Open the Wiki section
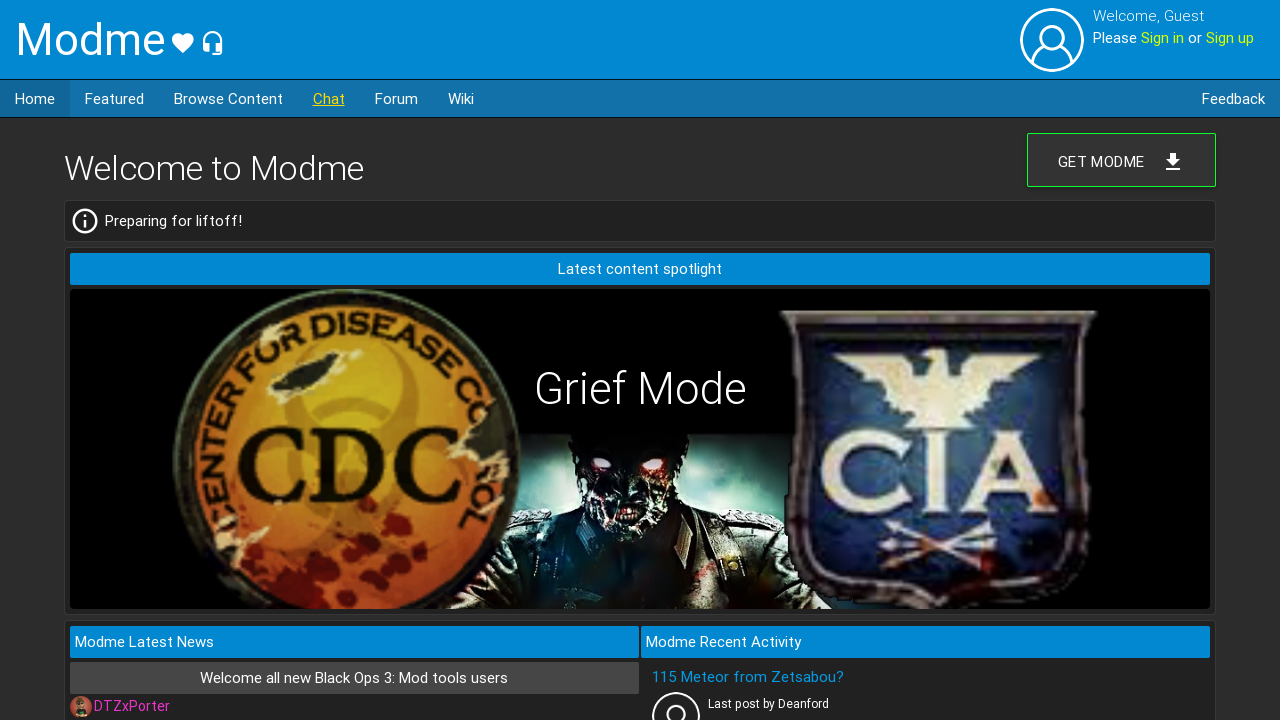 pyautogui.click(x=461, y=99)
